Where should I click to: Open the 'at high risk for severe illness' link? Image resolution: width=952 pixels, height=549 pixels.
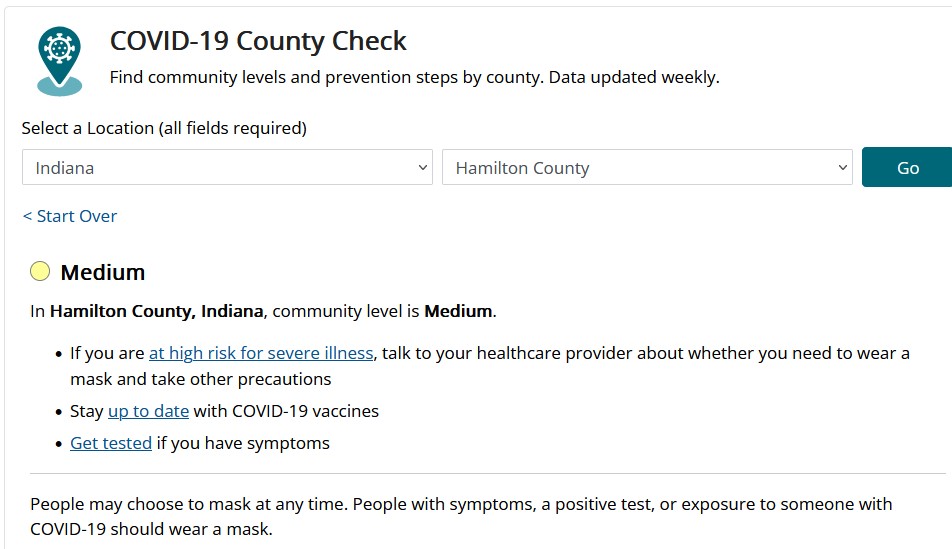pos(261,353)
